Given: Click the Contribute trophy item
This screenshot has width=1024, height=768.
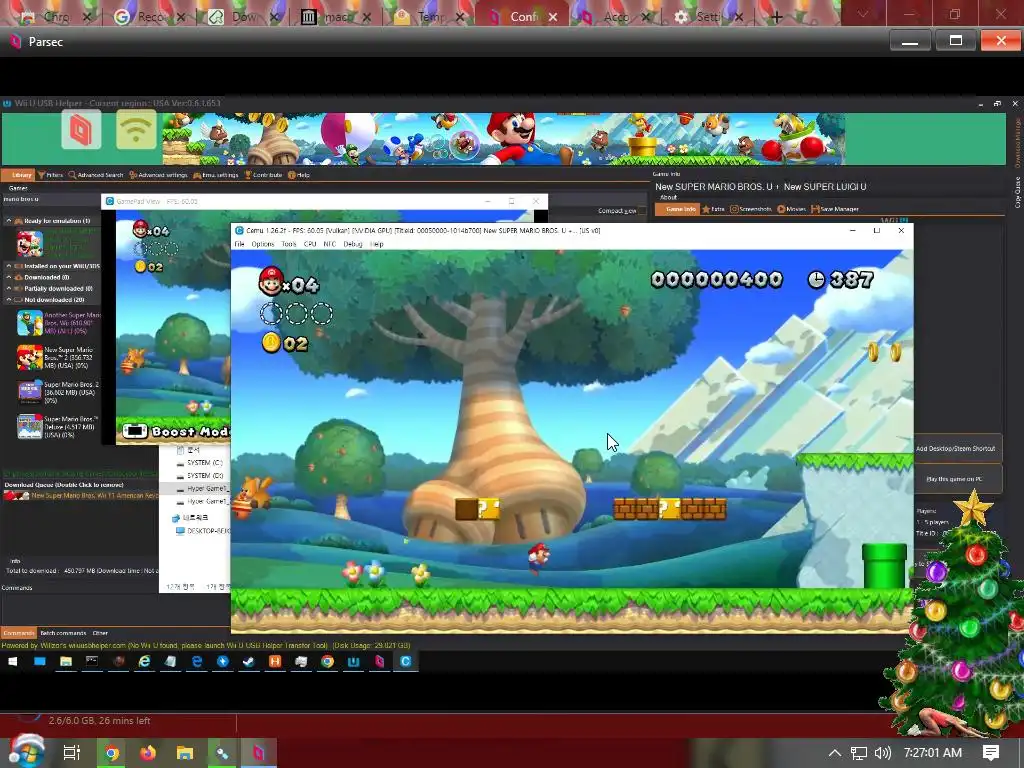Looking at the screenshot, I should click(263, 175).
